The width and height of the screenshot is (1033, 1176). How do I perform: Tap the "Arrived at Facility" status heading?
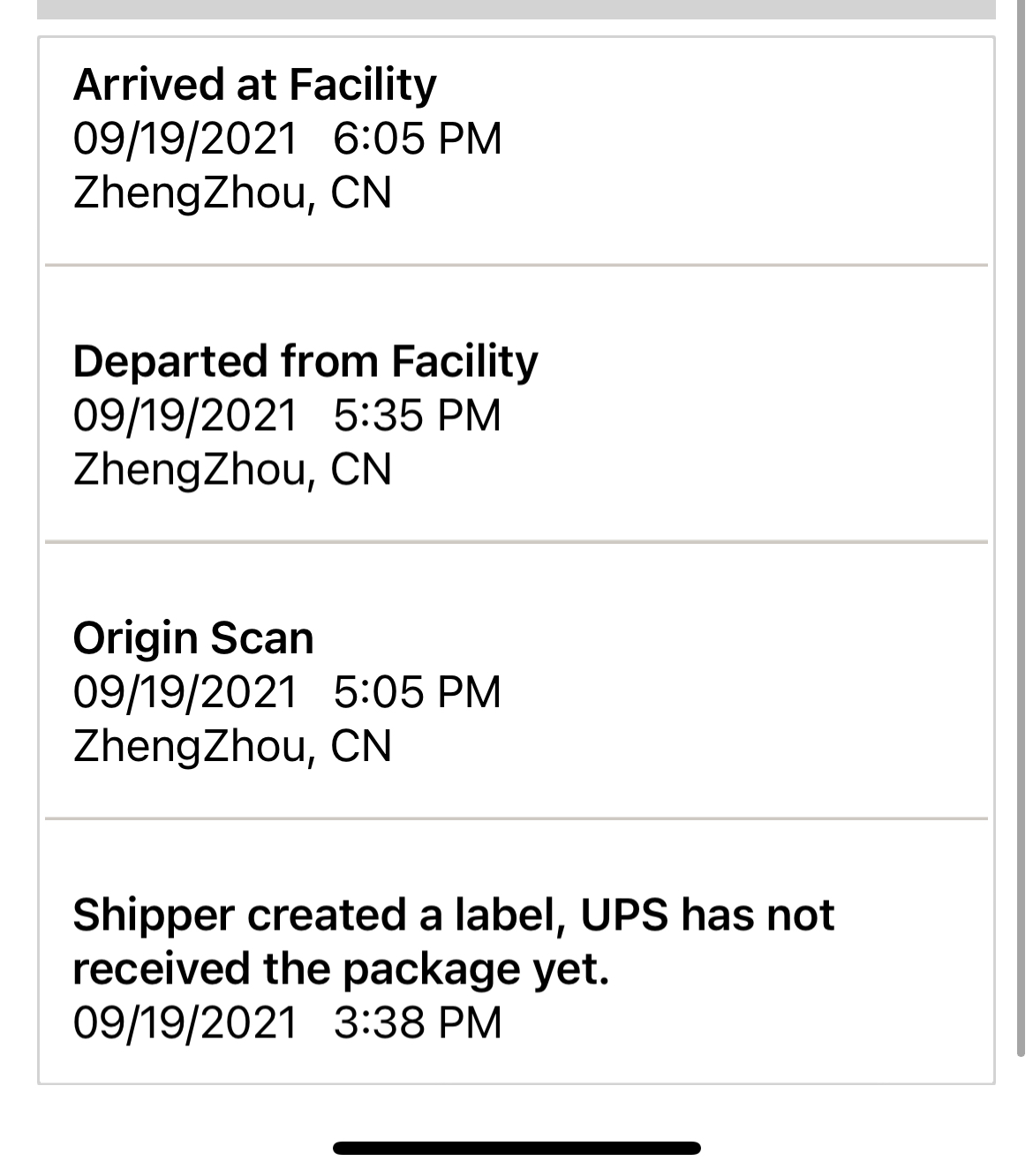254,85
